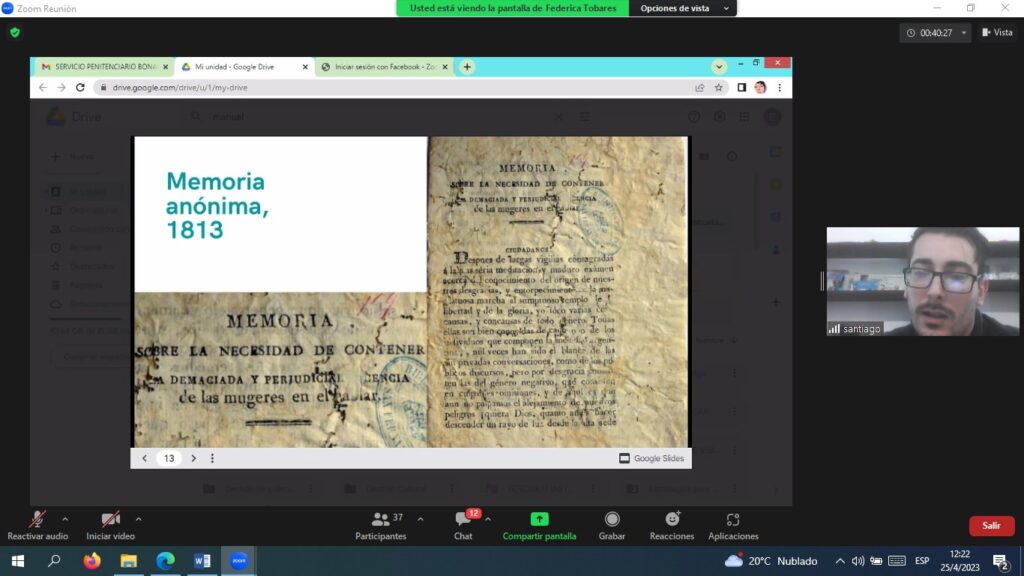The width and height of the screenshot is (1024, 576).
Task: Share this page icon in address bar
Action: pos(700,88)
